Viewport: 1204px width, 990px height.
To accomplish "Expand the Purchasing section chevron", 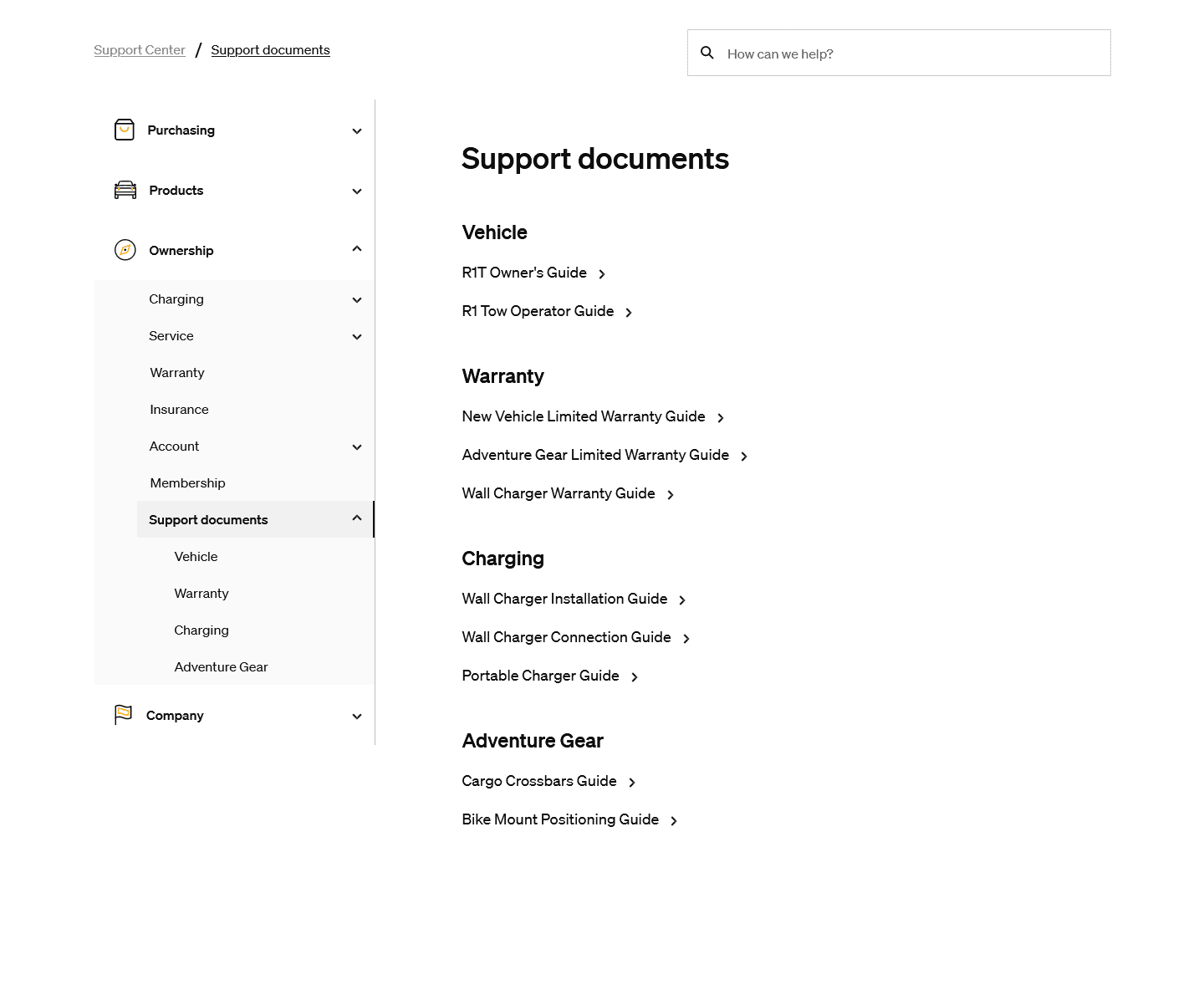I will pyautogui.click(x=357, y=131).
